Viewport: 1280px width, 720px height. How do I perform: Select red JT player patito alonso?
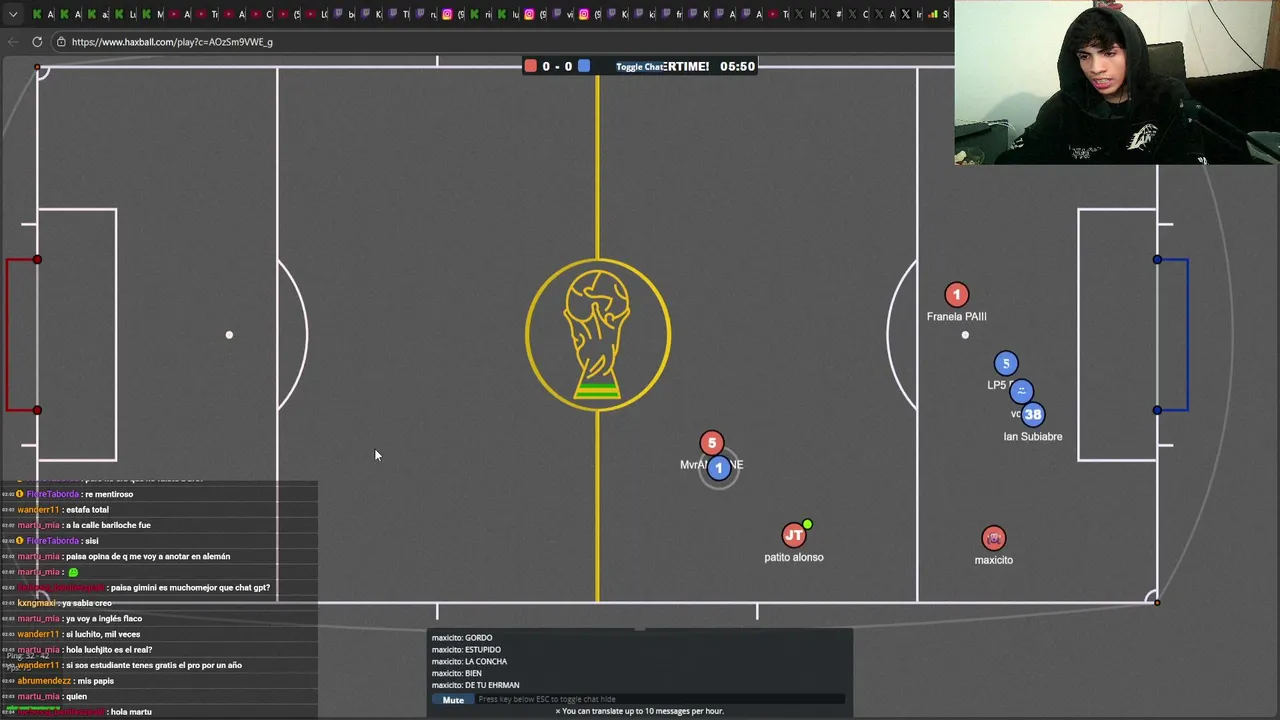point(794,536)
